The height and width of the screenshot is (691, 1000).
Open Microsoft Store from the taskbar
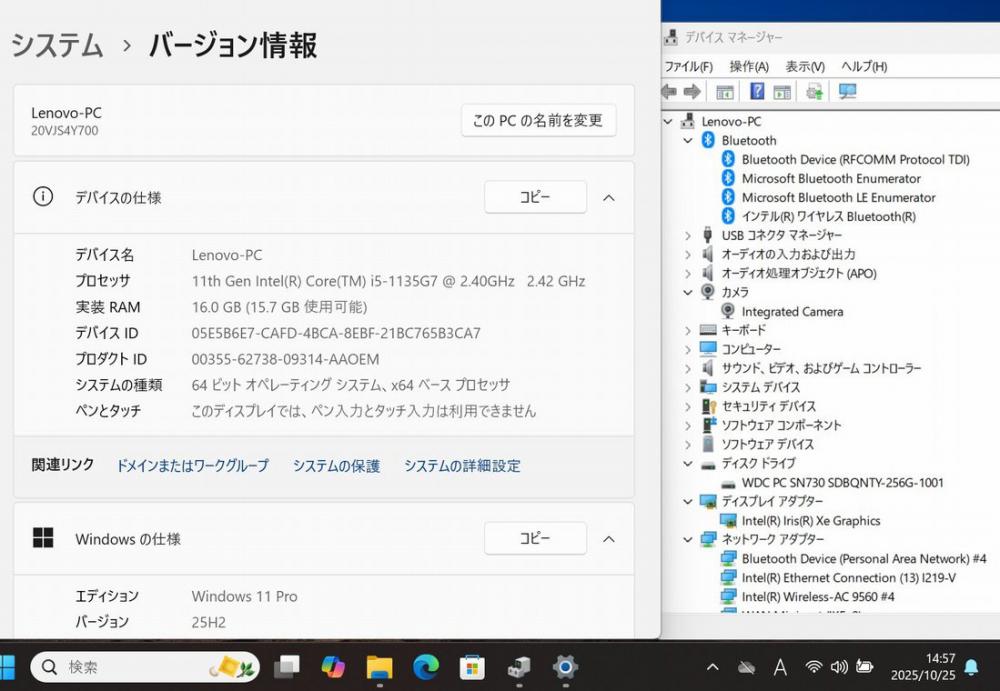(472, 666)
